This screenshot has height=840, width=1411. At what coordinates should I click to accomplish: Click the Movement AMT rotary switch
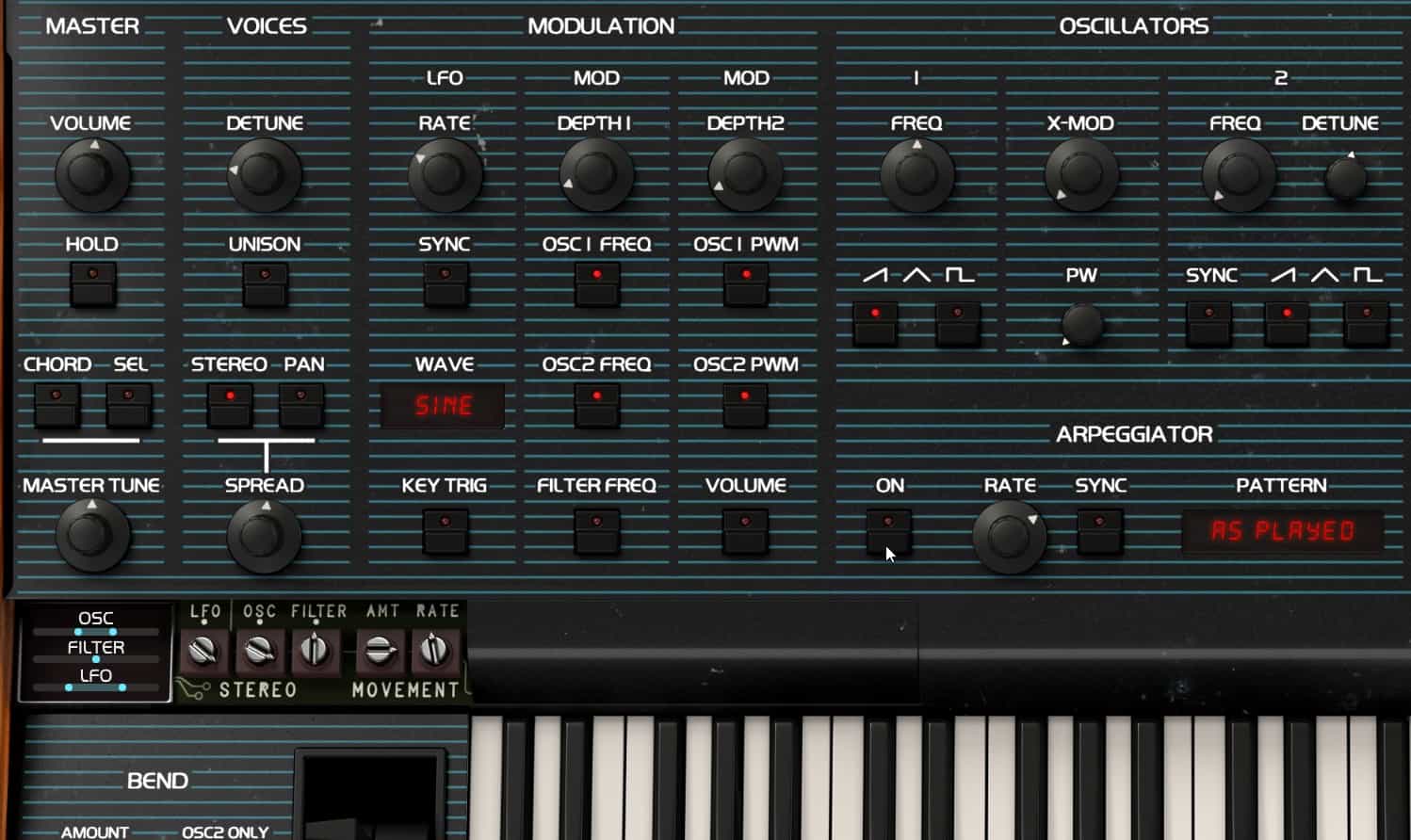coord(379,650)
